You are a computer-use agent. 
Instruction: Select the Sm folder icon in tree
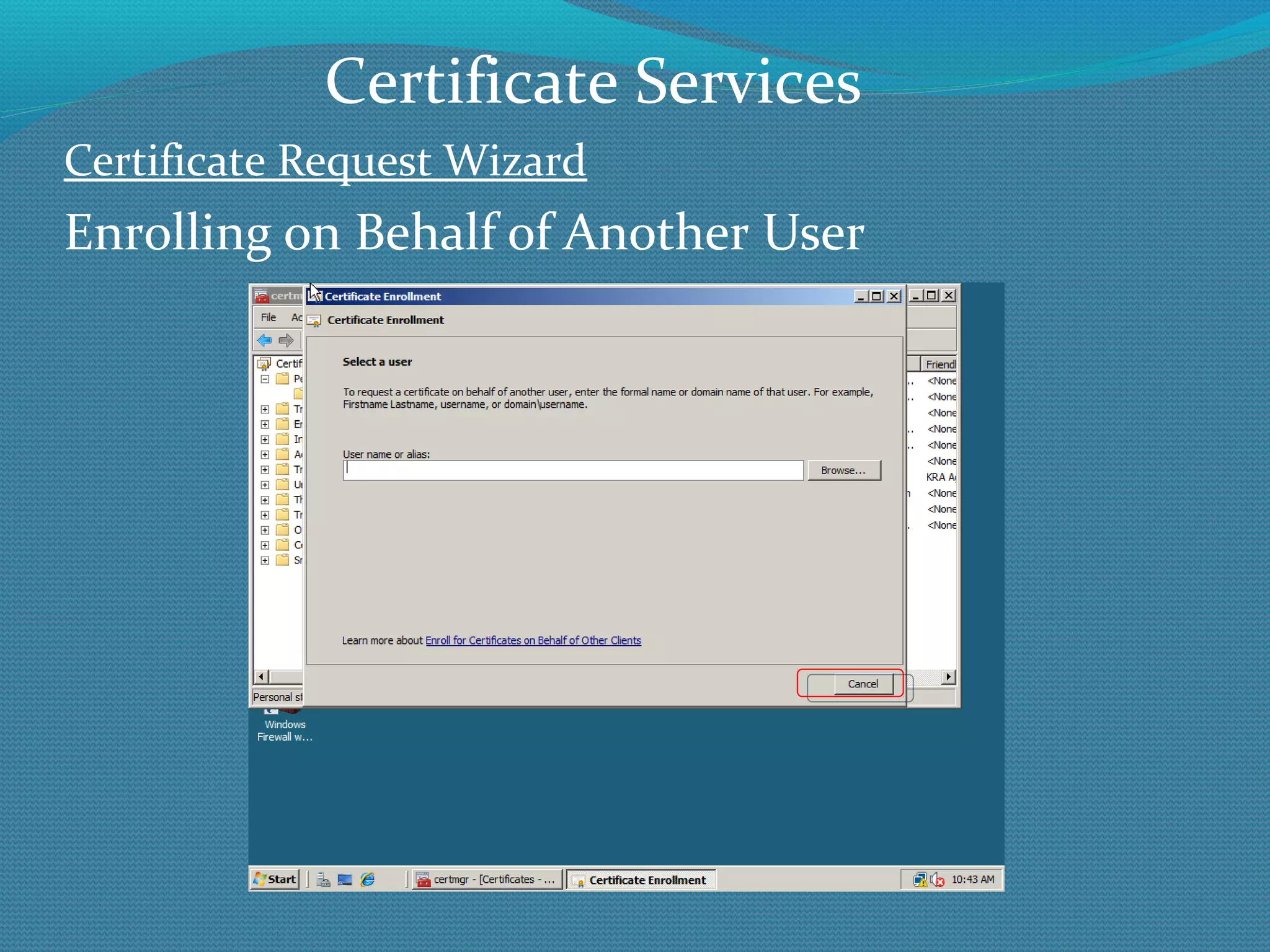tap(282, 560)
